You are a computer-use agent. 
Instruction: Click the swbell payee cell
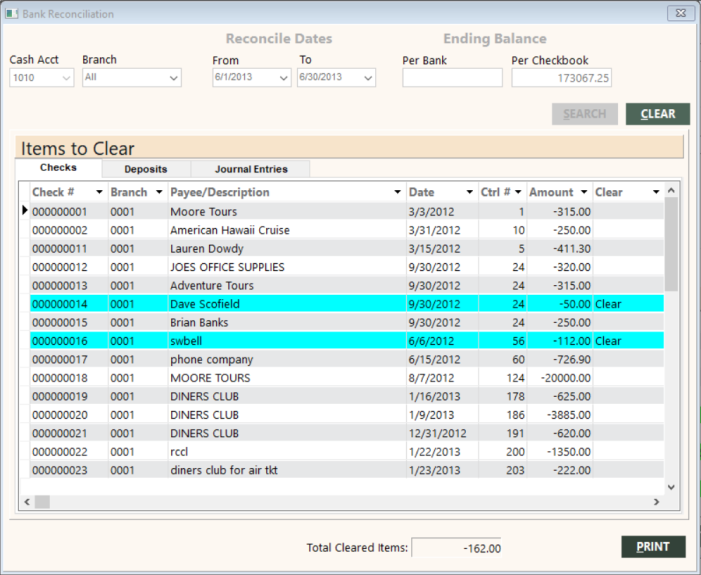[x=287, y=341]
